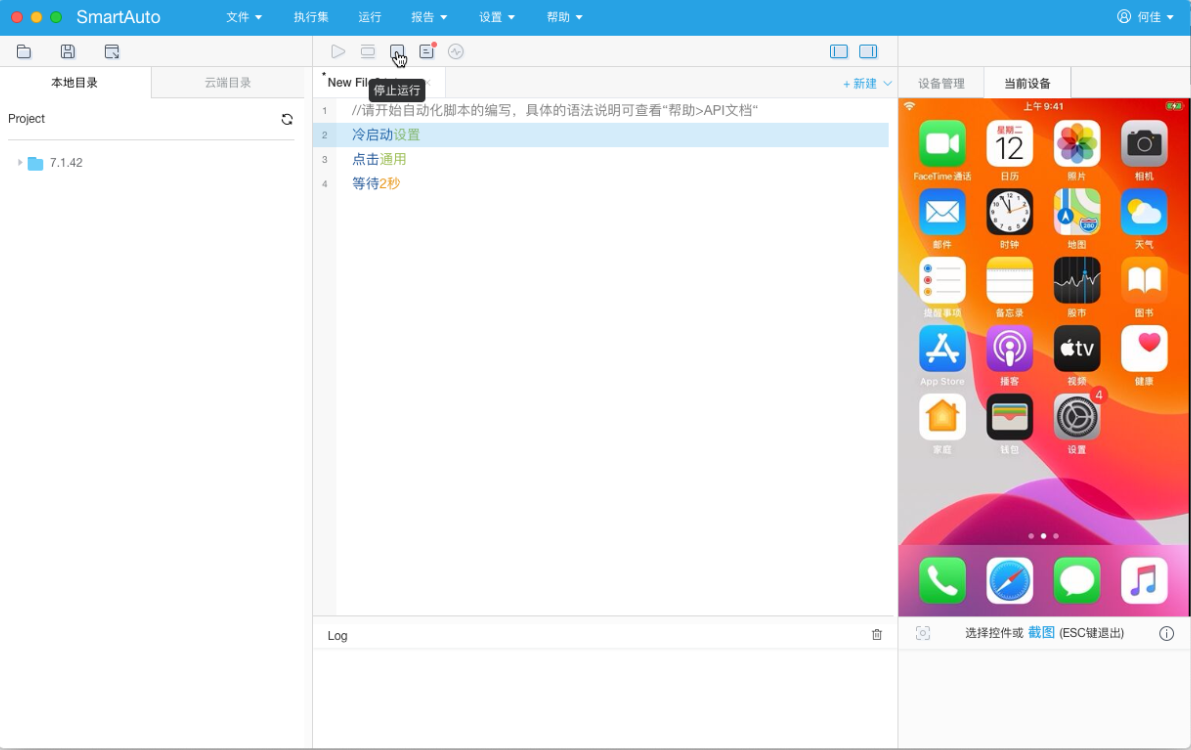Tap the Safari app in dock

pyautogui.click(x=1009, y=581)
